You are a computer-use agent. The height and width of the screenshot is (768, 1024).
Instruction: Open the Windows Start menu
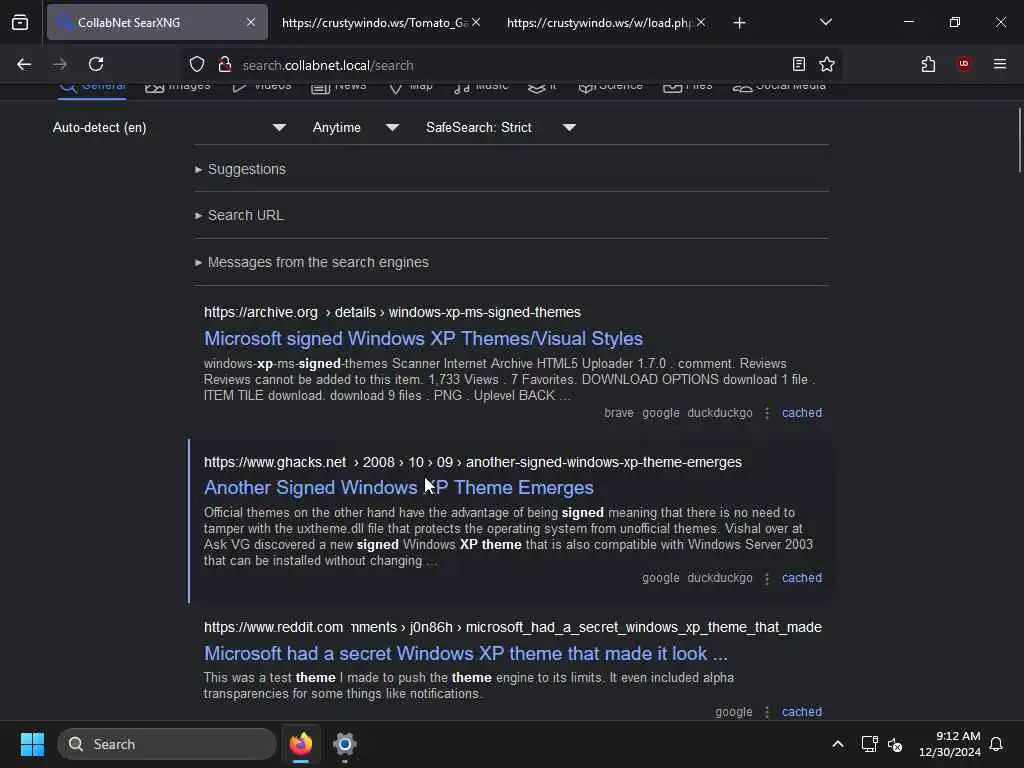coord(33,744)
